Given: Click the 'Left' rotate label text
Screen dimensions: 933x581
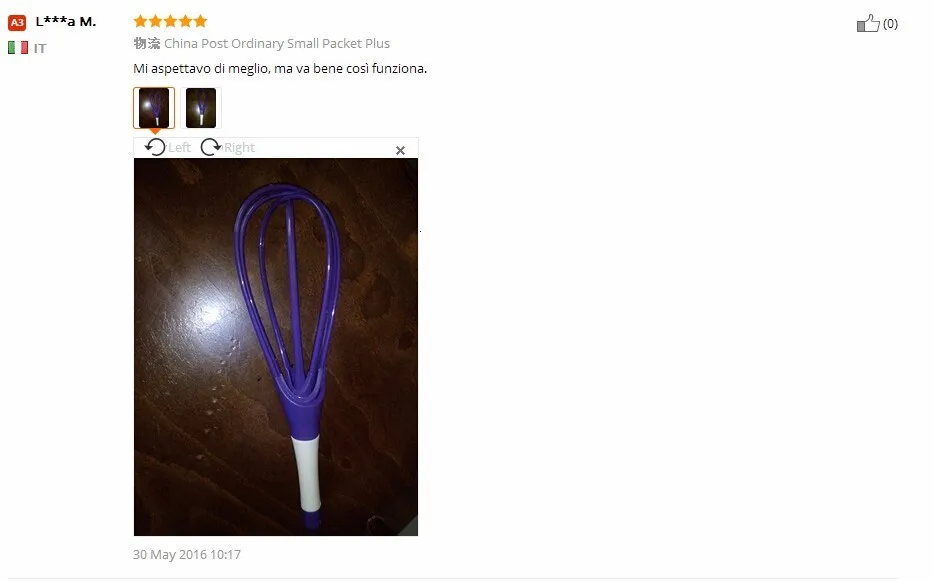Looking at the screenshot, I should (x=179, y=148).
